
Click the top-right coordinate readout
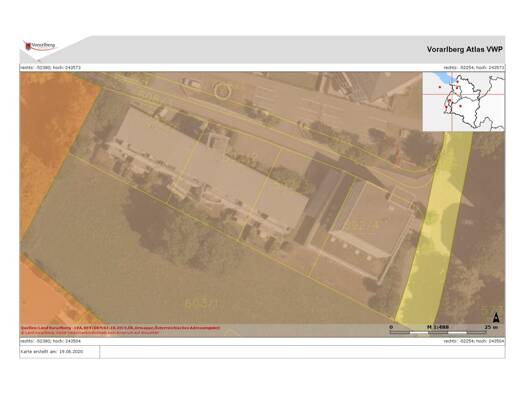tap(474, 67)
